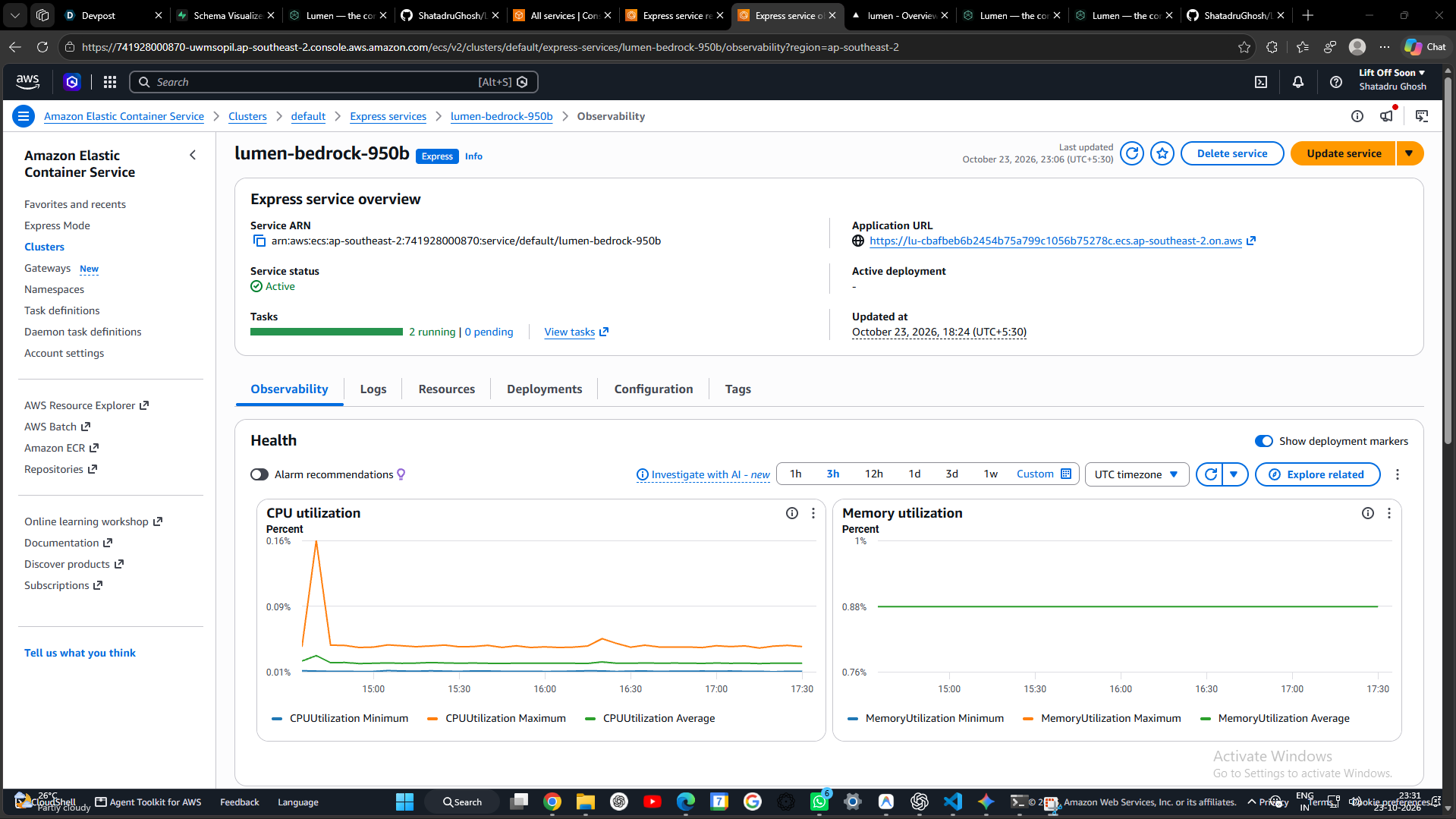Select the 1d time range
1456x819 pixels.
tap(915, 474)
